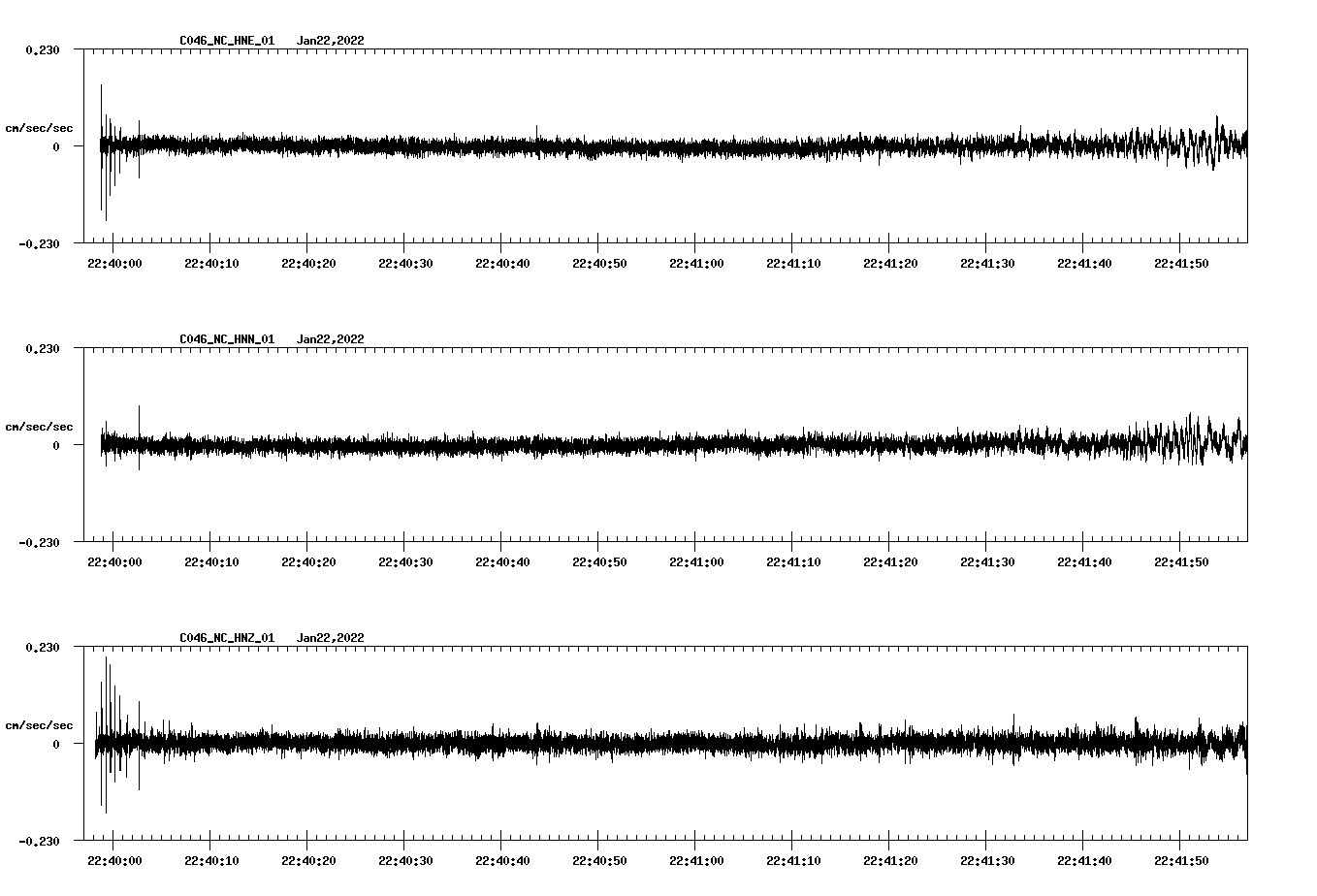The height and width of the screenshot is (896, 1317).
Task: Click the -0.230 lower limit on HNZ plot
Action: point(39,841)
